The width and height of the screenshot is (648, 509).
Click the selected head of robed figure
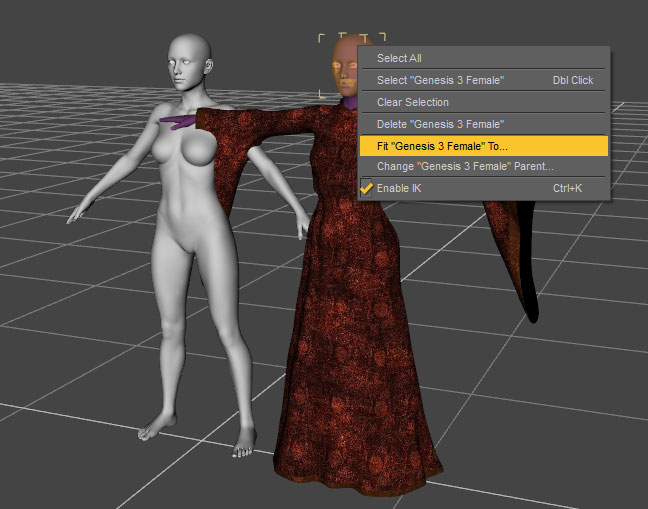(345, 66)
